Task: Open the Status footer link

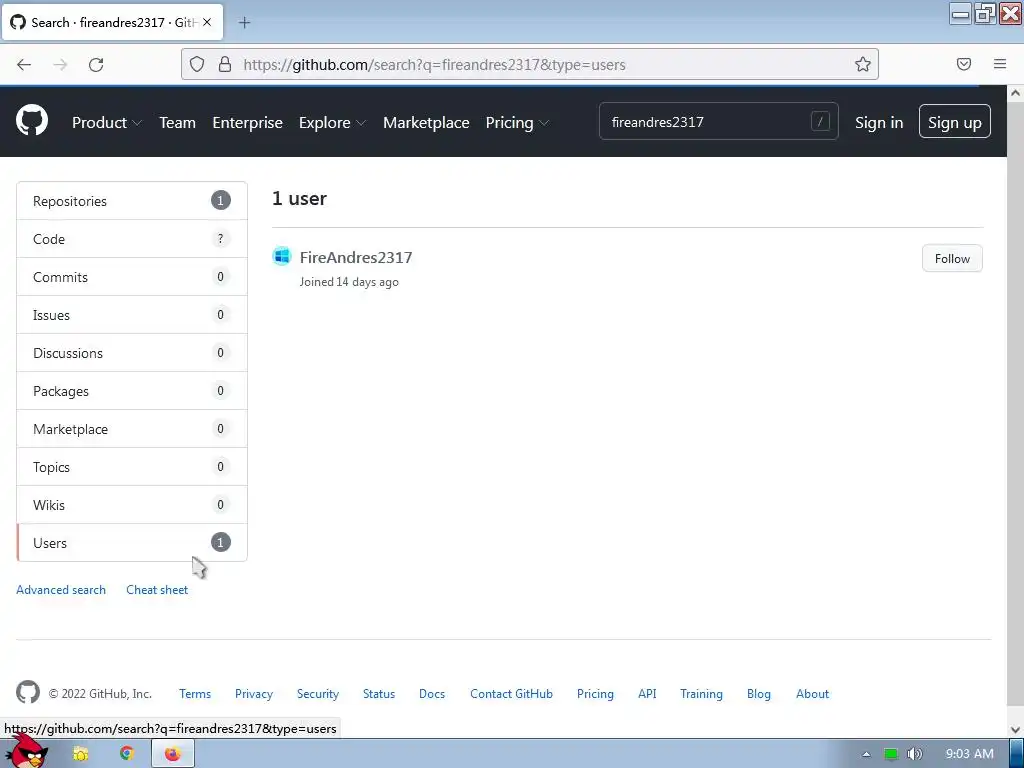Action: [379, 694]
